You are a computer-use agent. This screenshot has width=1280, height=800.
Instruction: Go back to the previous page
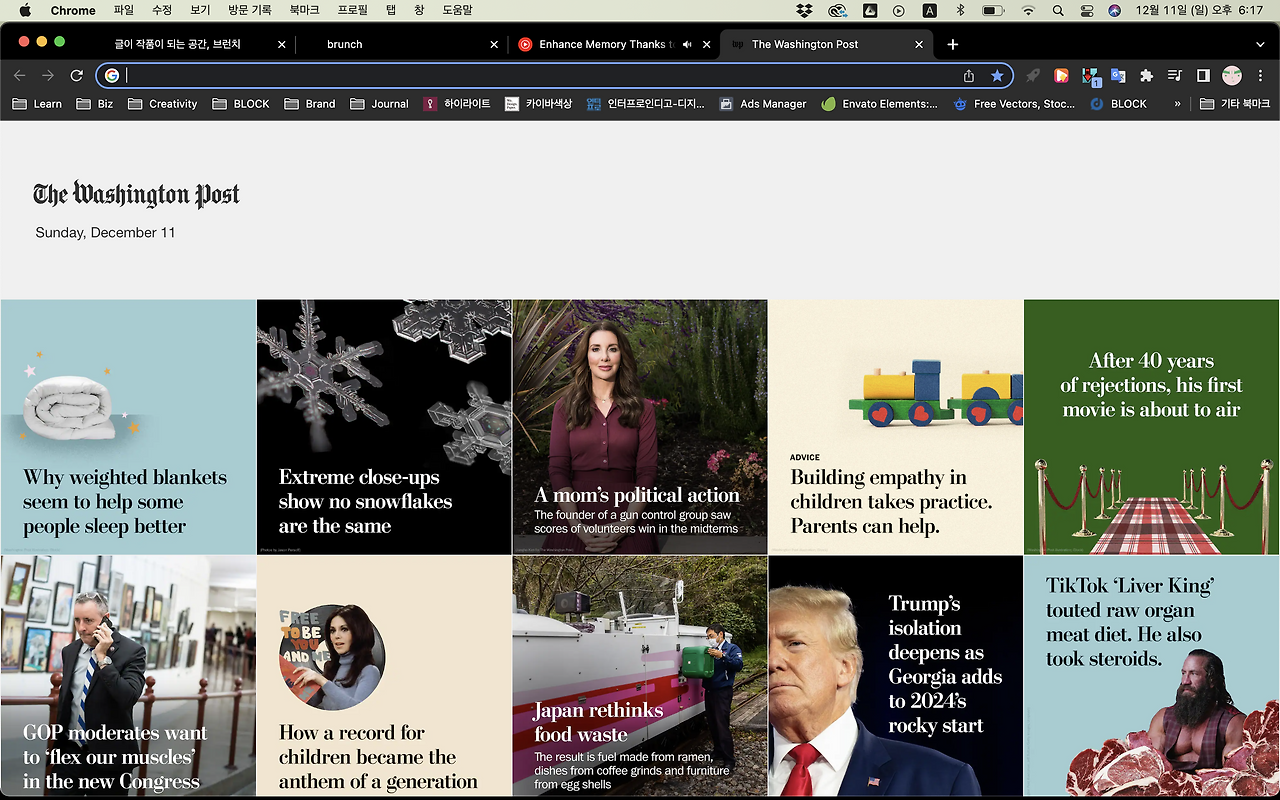pyautogui.click(x=19, y=76)
